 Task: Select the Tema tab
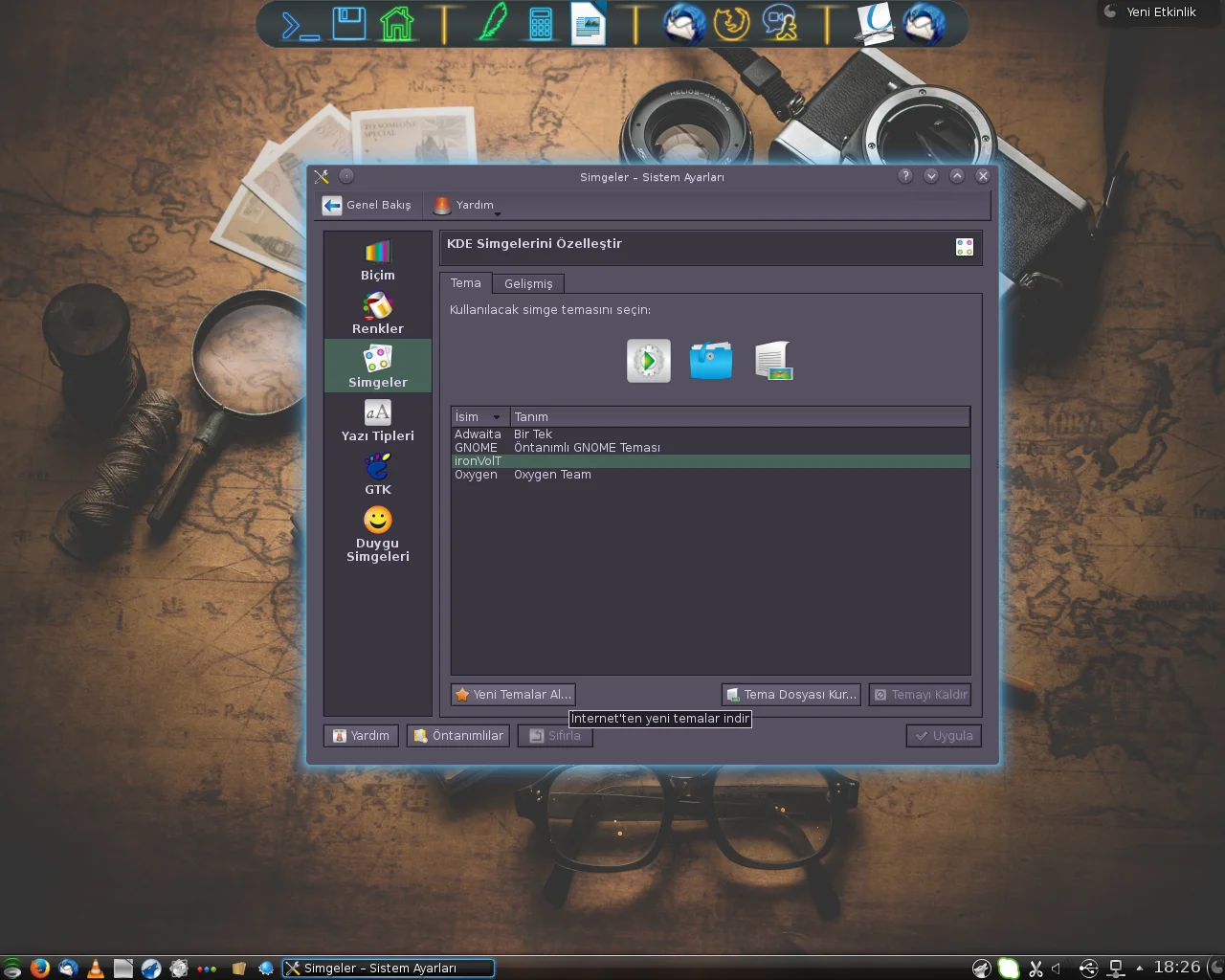(x=465, y=283)
